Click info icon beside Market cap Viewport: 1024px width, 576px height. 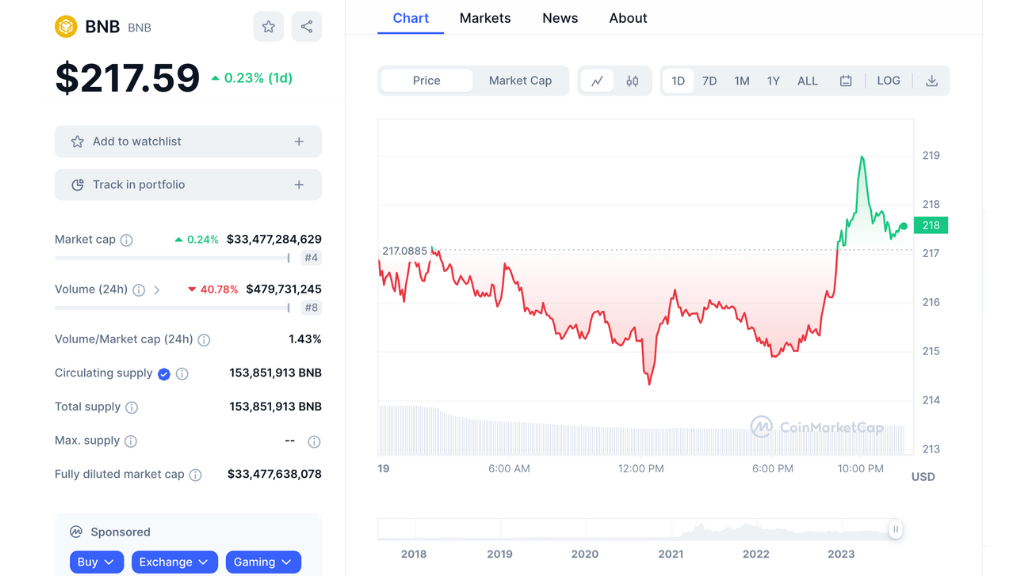tap(127, 240)
